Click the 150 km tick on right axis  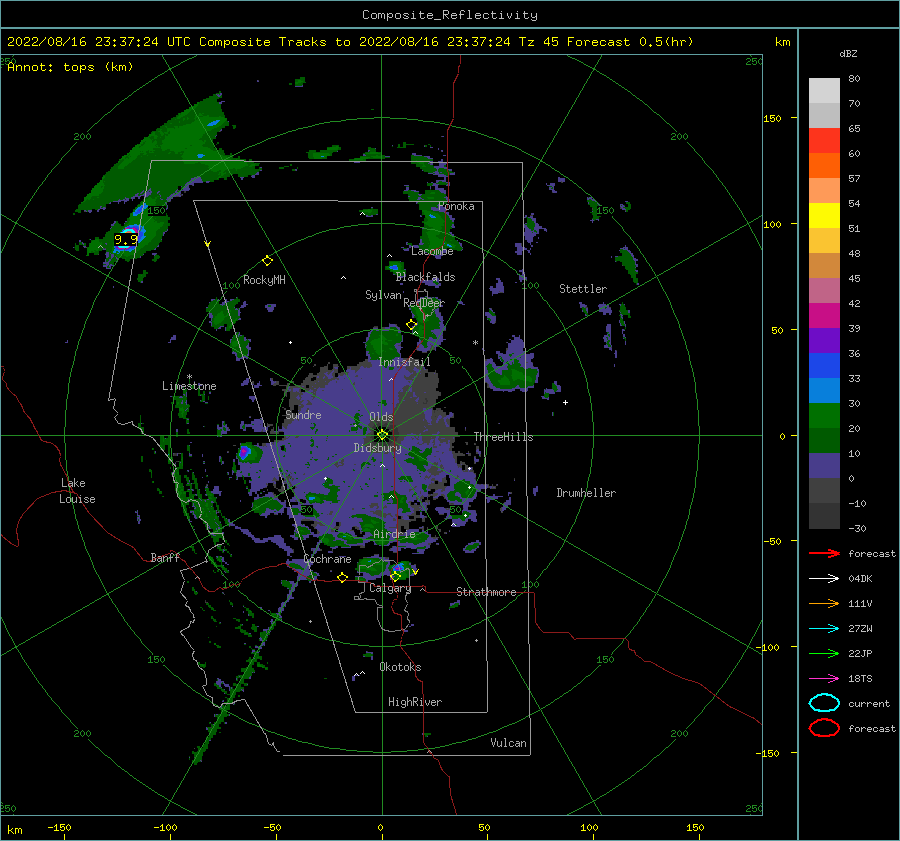pos(772,118)
